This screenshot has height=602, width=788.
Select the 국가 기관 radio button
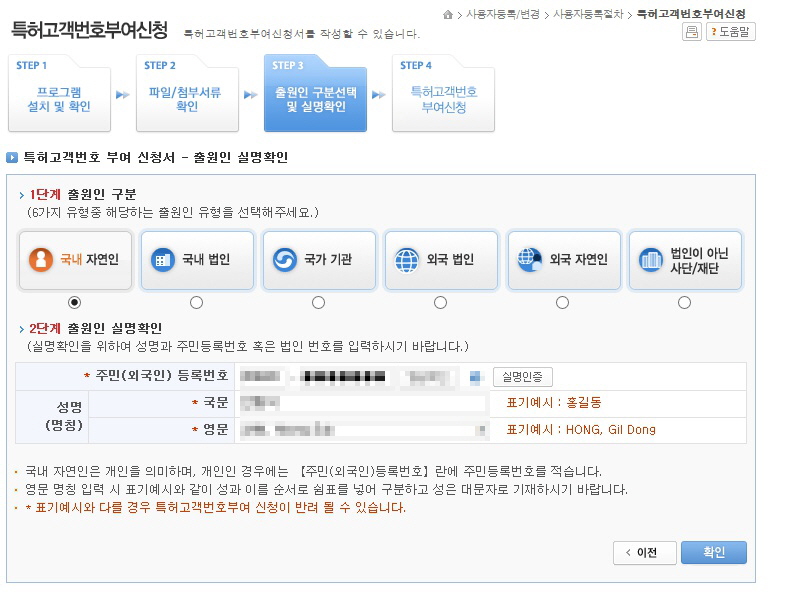pyautogui.click(x=319, y=303)
